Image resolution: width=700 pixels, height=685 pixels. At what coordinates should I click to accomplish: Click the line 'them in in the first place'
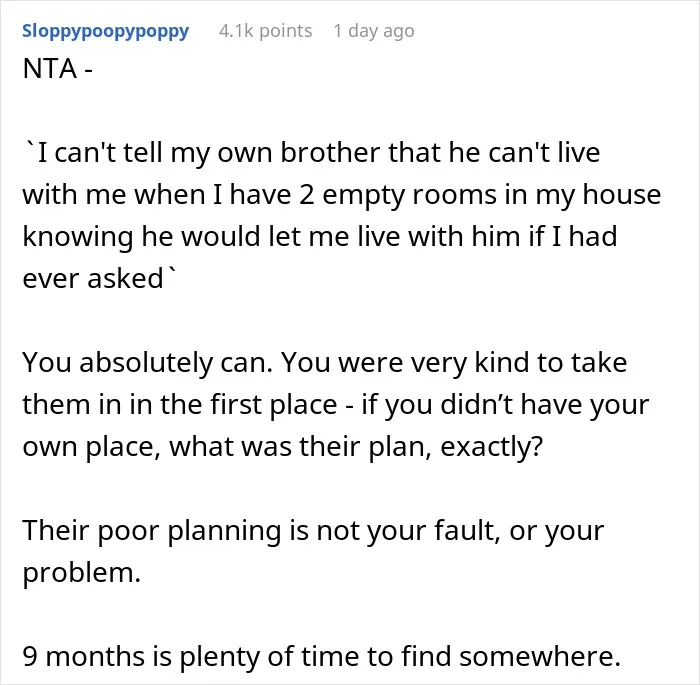[180, 405]
